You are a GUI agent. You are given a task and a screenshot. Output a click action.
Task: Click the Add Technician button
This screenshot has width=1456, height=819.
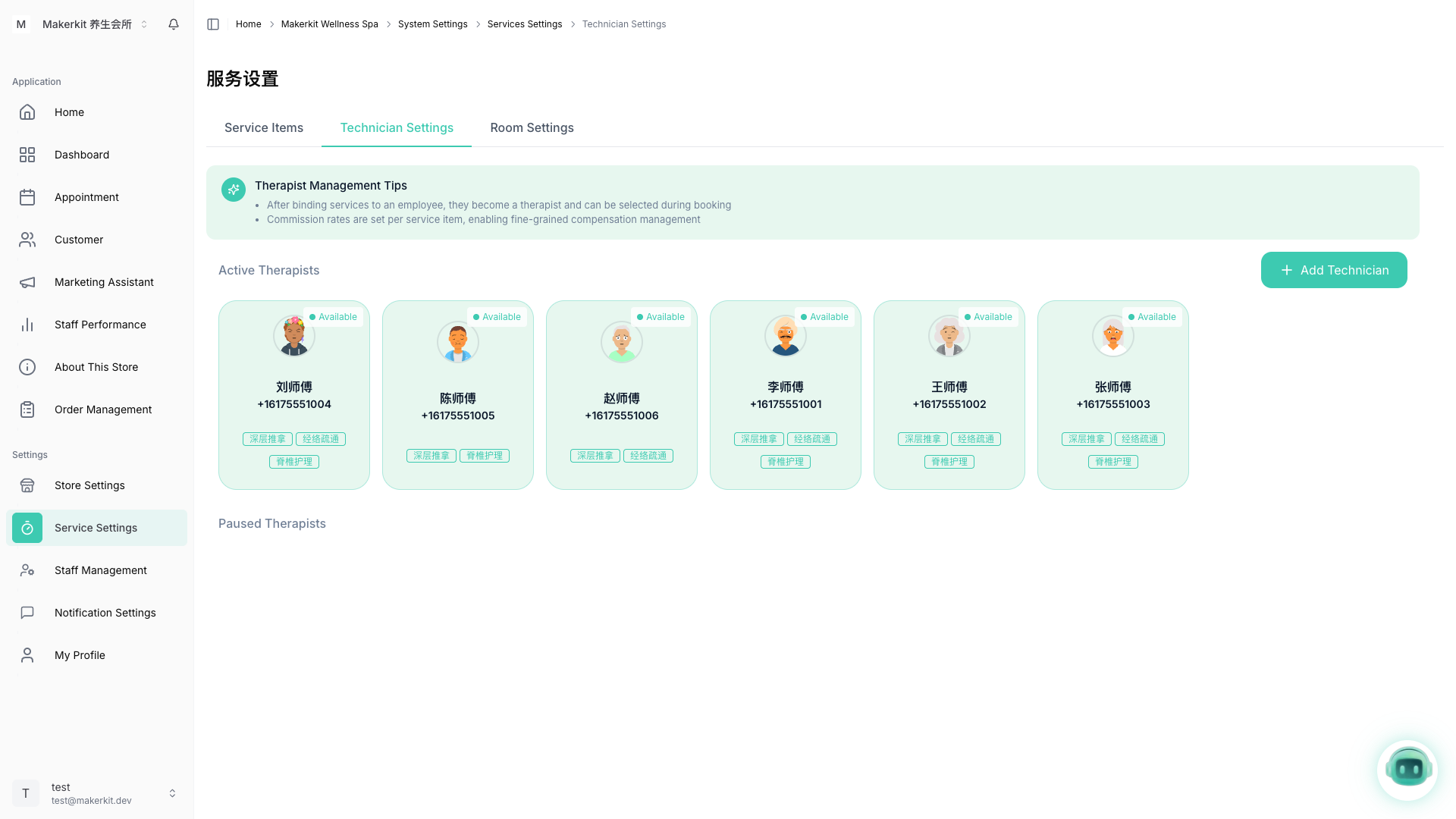pos(1333,270)
